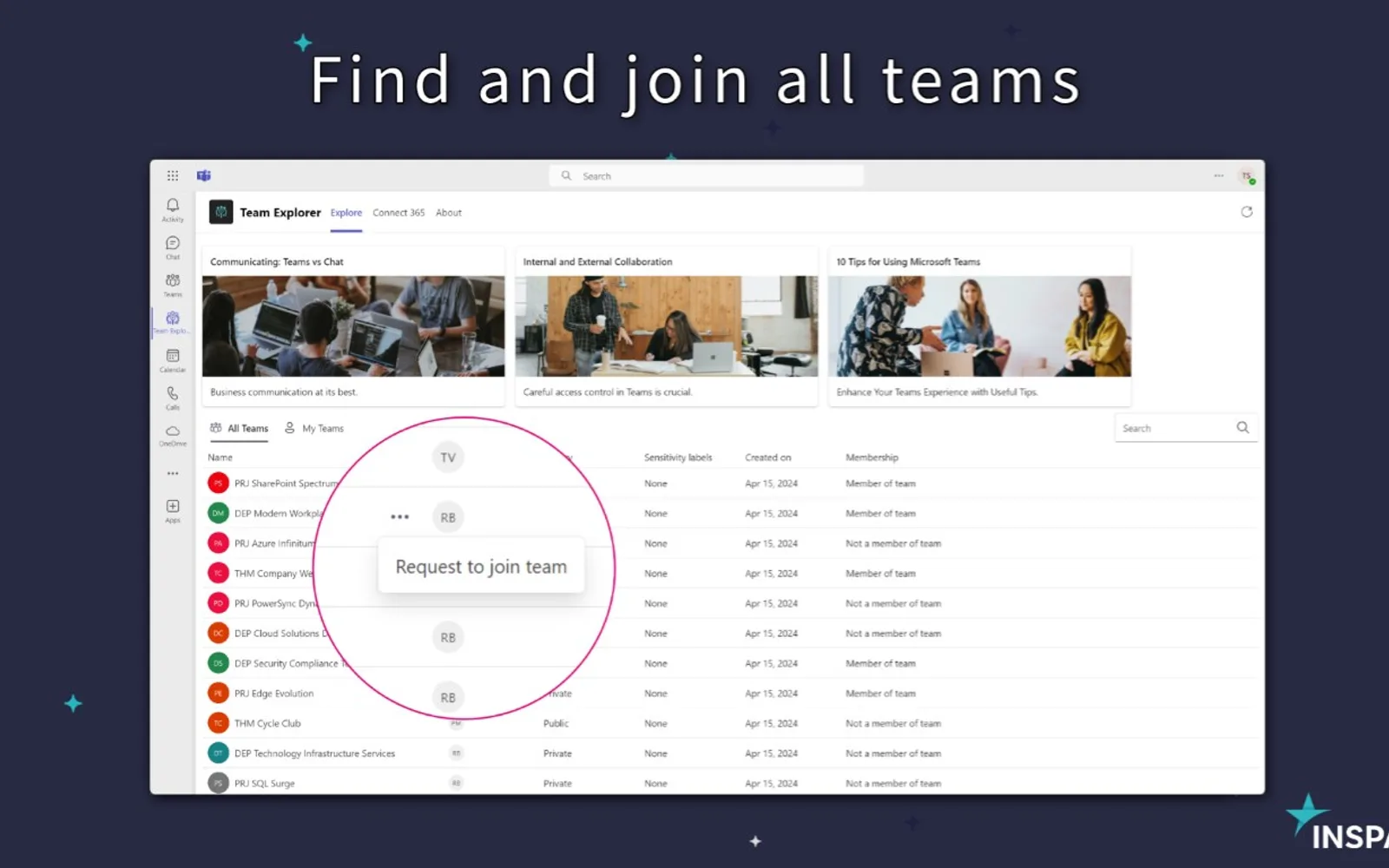Select the PRJ Edge Evolution team

(274, 694)
